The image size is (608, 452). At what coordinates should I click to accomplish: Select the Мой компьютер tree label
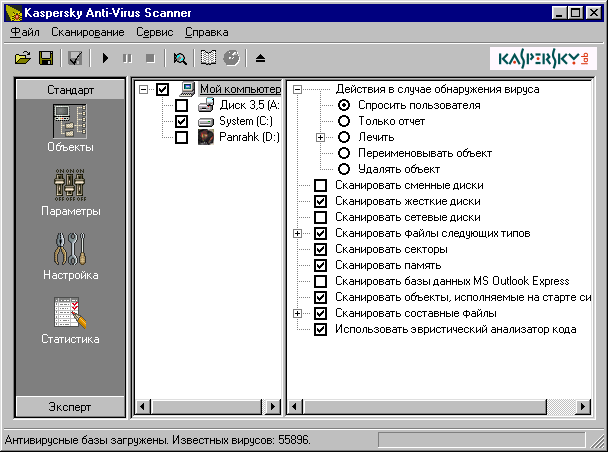coord(240,89)
